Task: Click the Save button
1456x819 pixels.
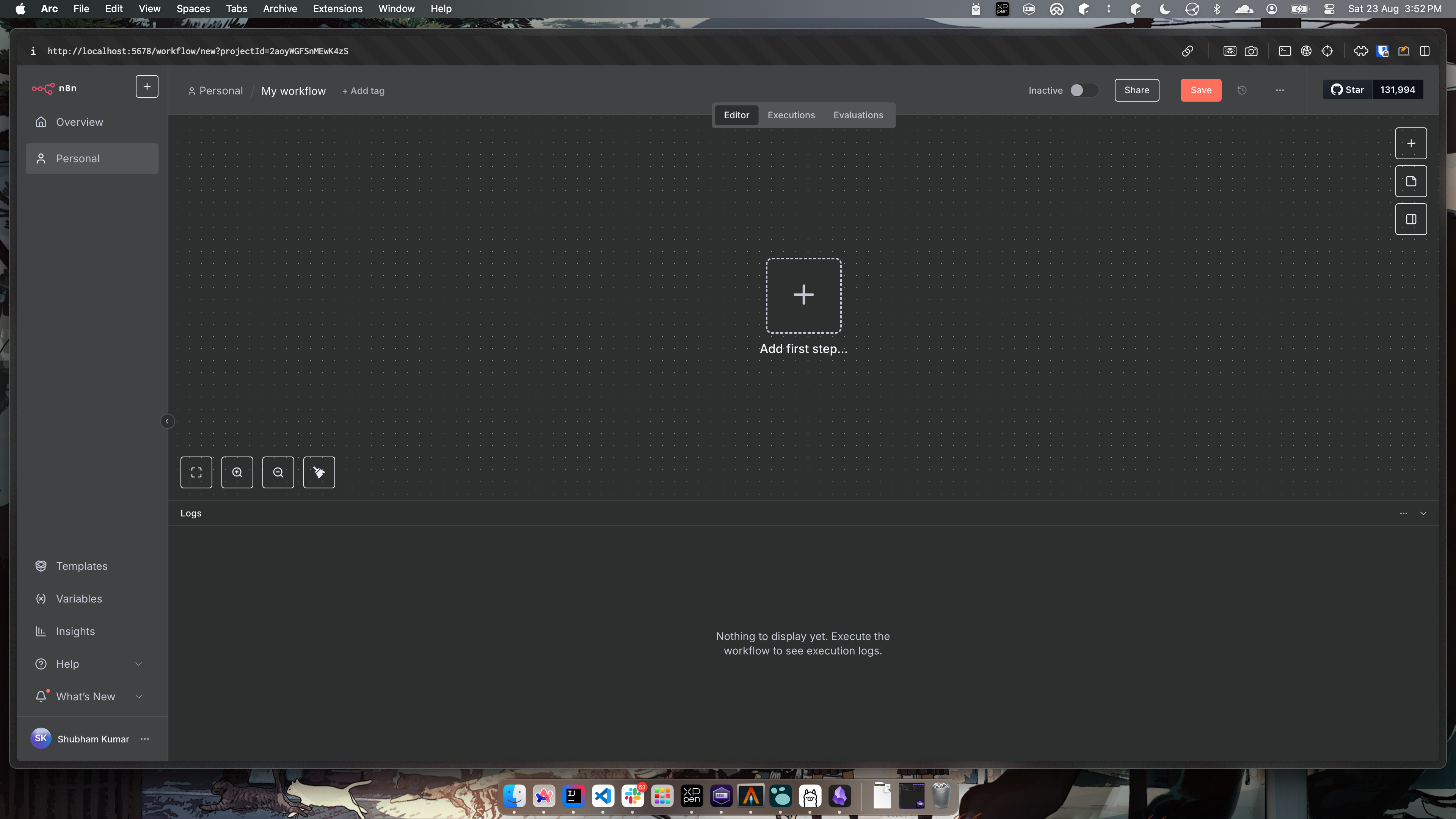Action: coord(1200,90)
